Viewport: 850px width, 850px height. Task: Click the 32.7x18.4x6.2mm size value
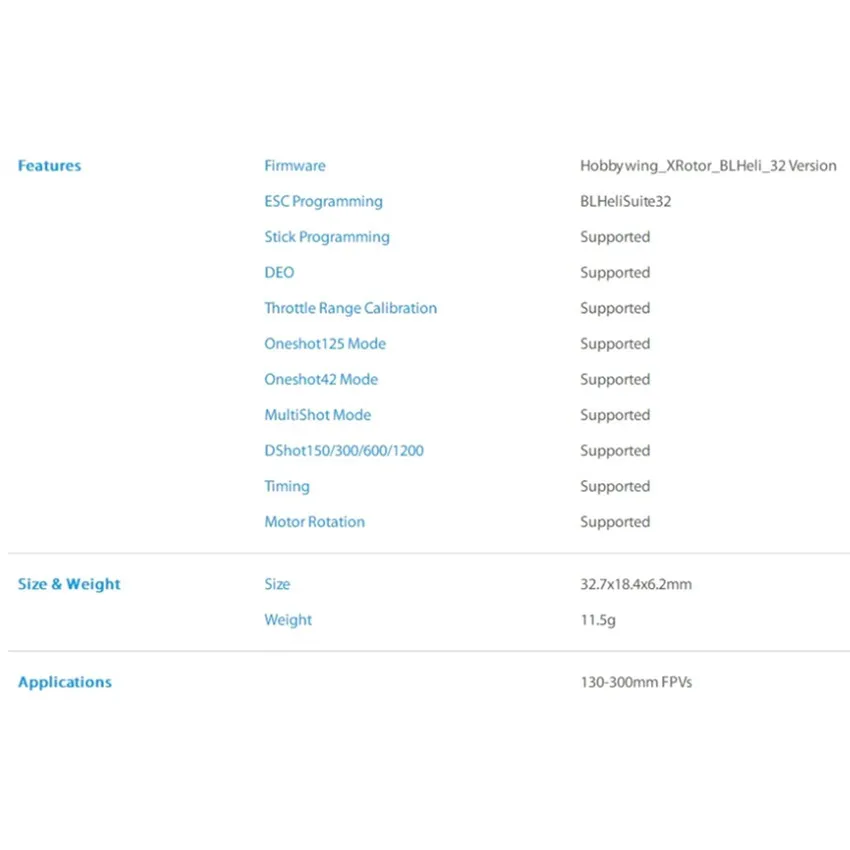click(636, 584)
